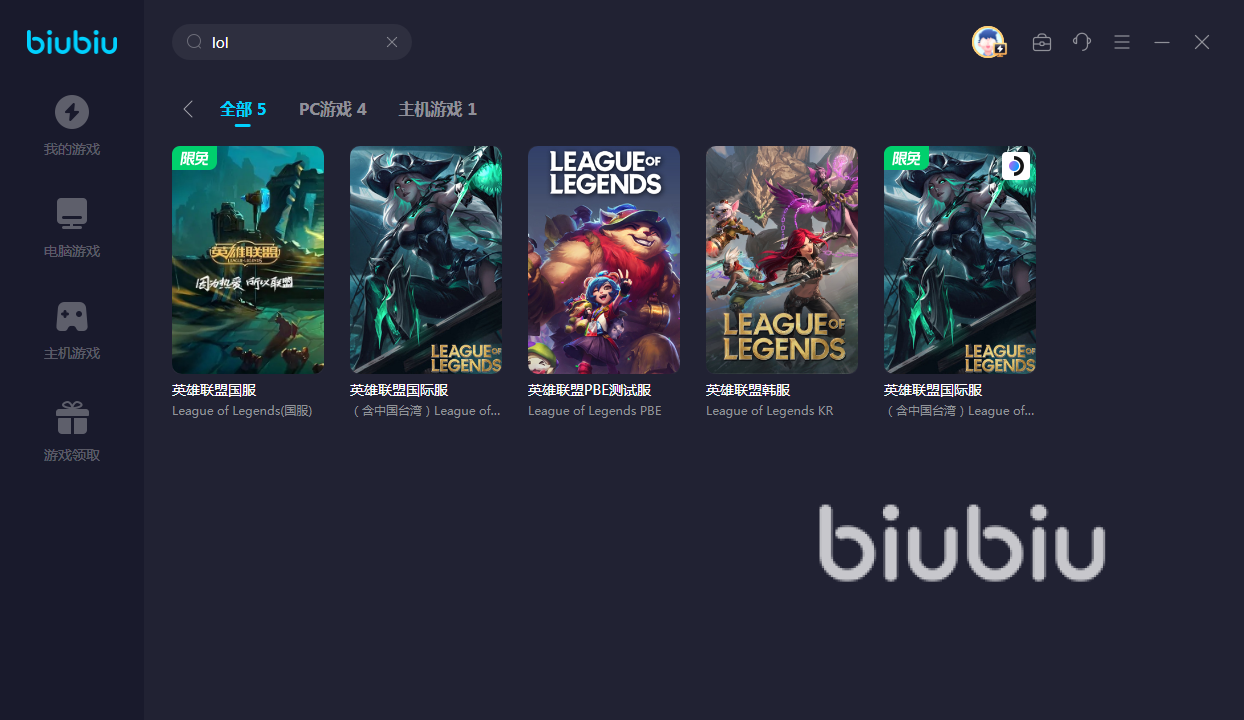Viewport: 1244px width, 720px height.
Task: Click into the lol search field
Action: 292,42
